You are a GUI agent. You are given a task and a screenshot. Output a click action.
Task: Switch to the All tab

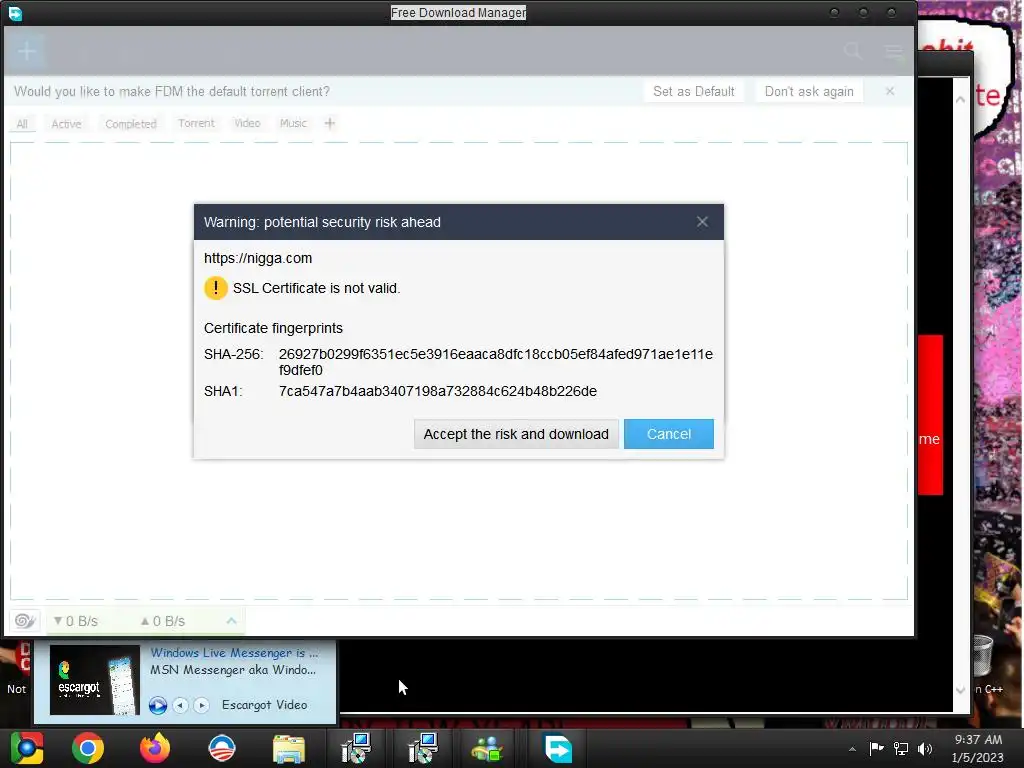click(22, 124)
